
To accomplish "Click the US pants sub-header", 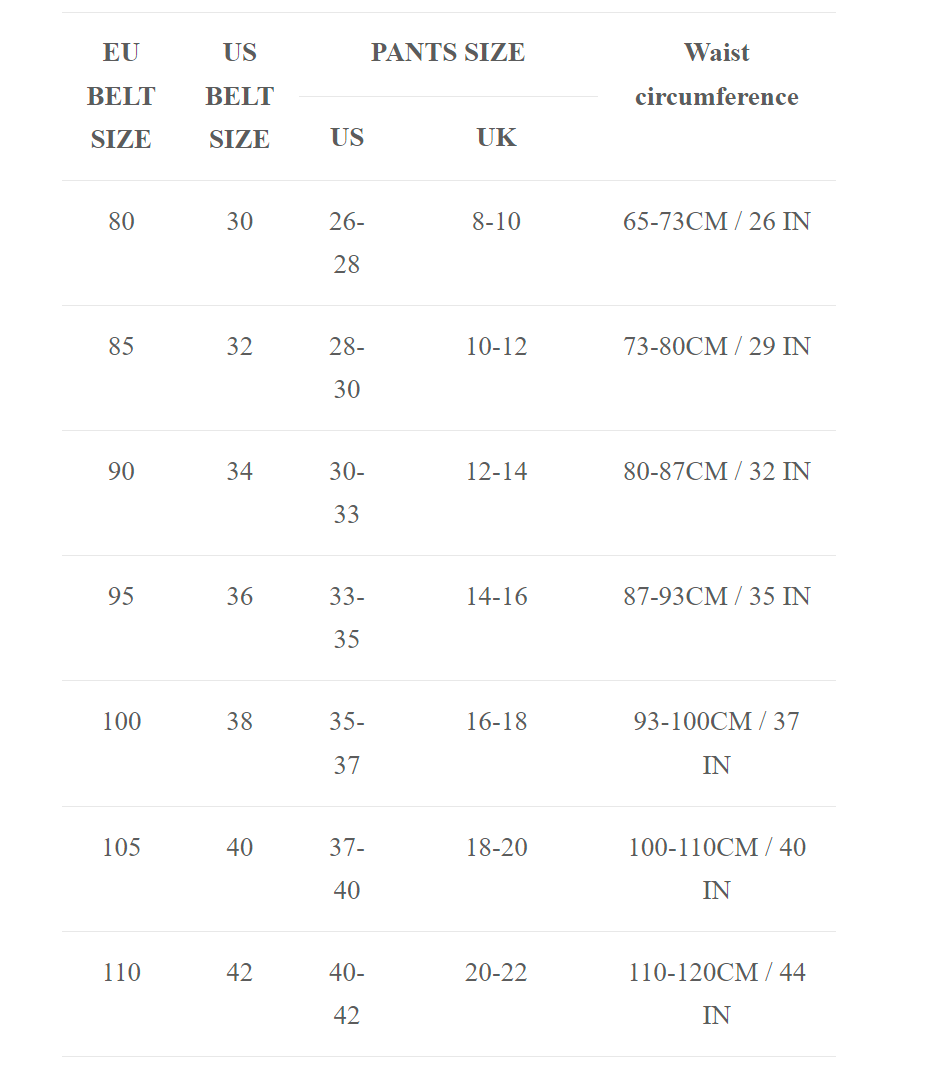I will (x=347, y=138).
